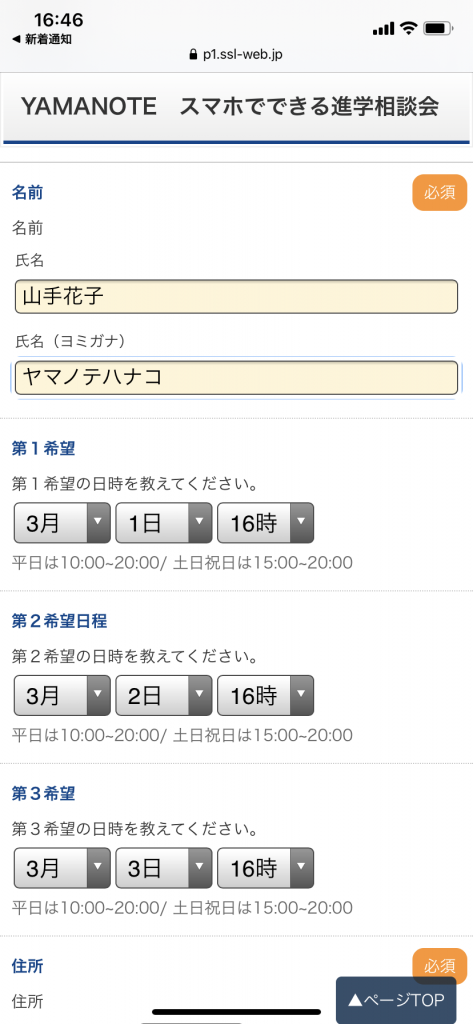Expand the second choice month selector 3月
This screenshot has width=473, height=1024.
click(62, 696)
